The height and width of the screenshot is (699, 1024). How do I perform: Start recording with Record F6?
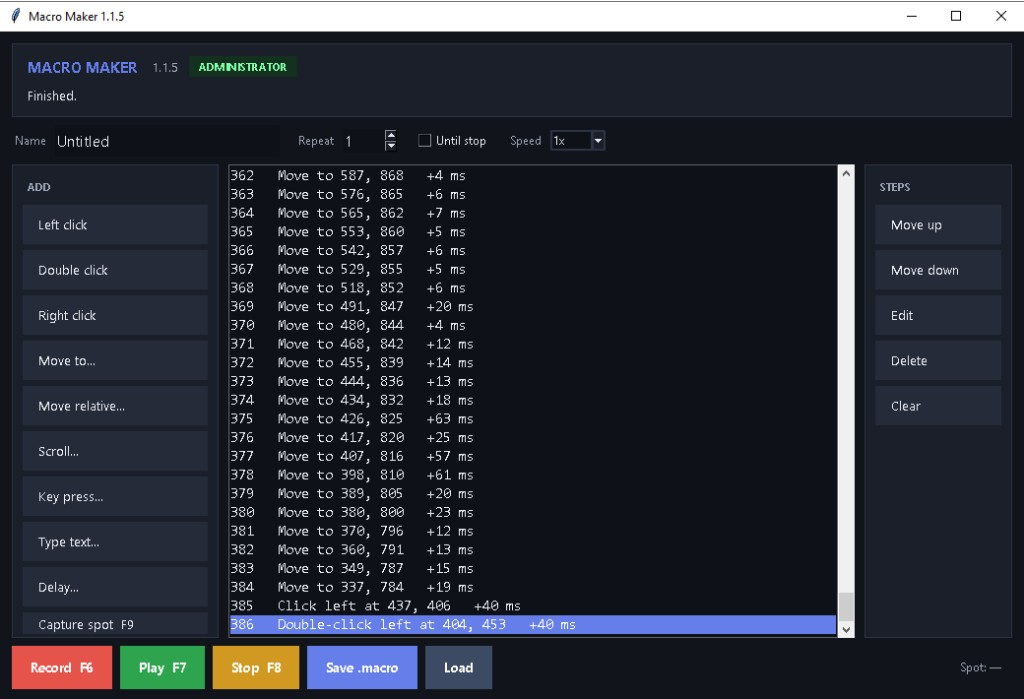coord(62,668)
